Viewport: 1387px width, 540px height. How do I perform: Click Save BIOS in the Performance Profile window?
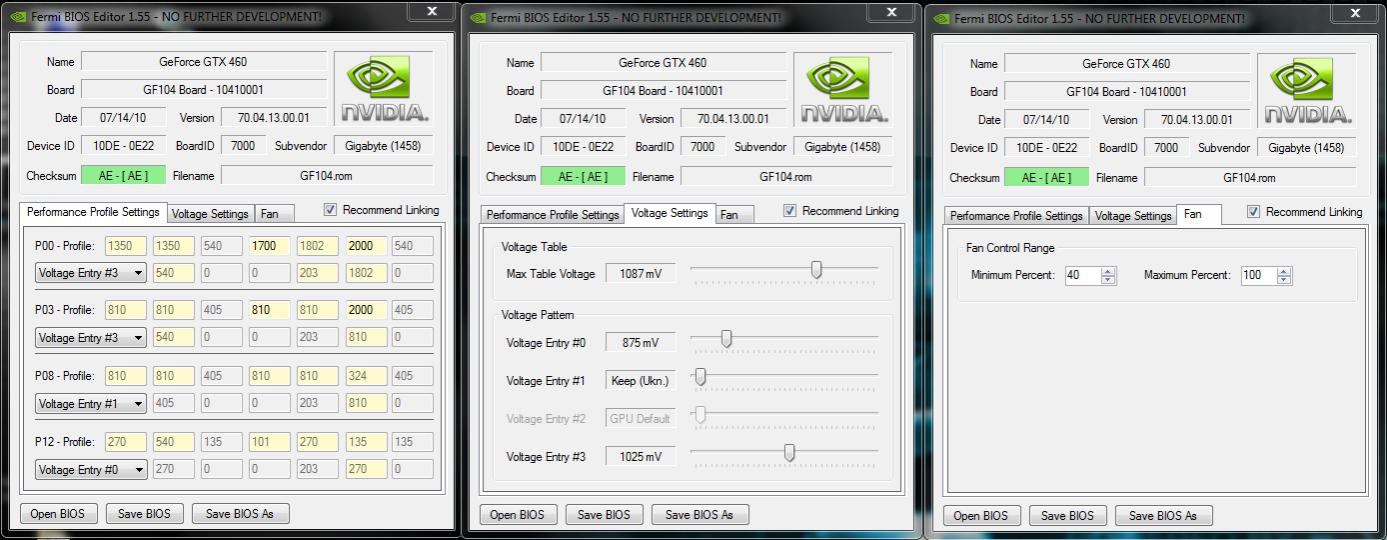point(145,514)
